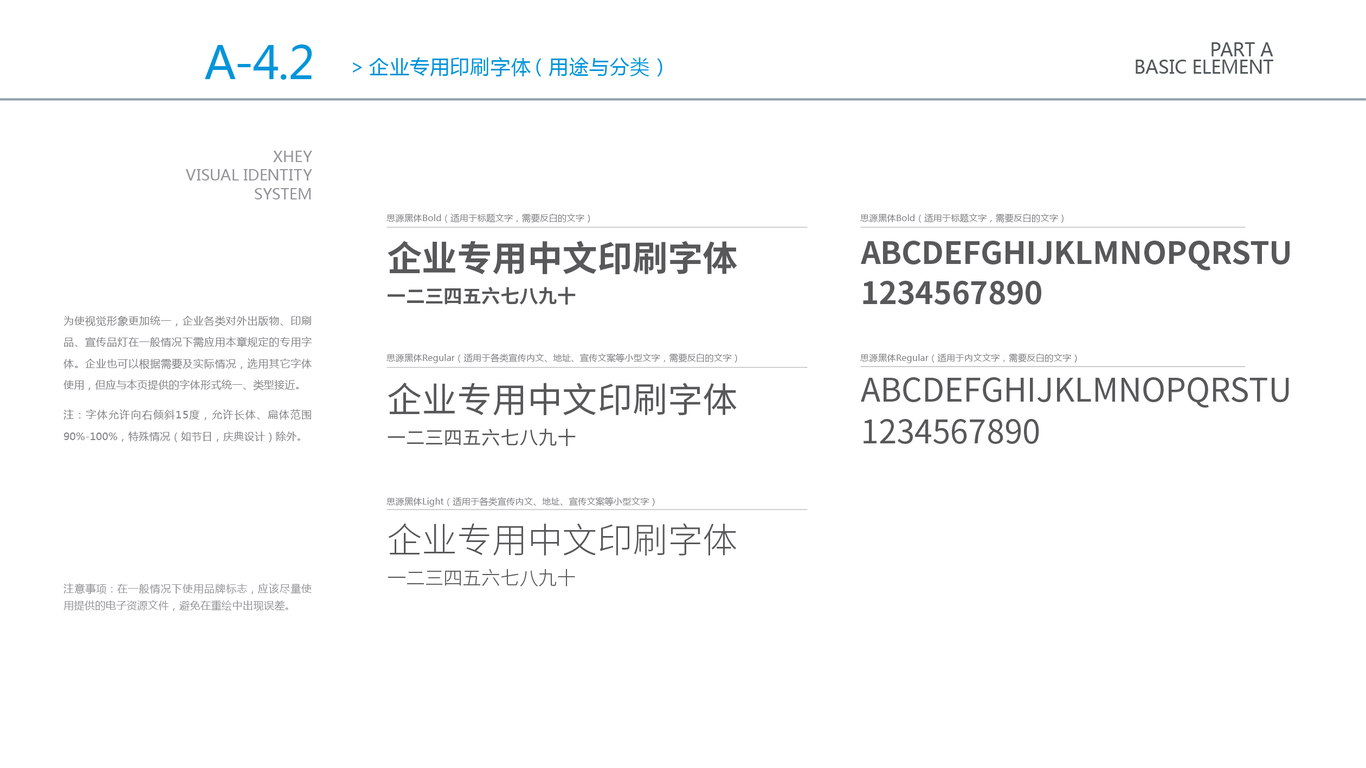Click the note line "注：字体允许向右倾斜15度"
Image resolution: width=1366 pixels, height=768 pixels.
coord(188,414)
